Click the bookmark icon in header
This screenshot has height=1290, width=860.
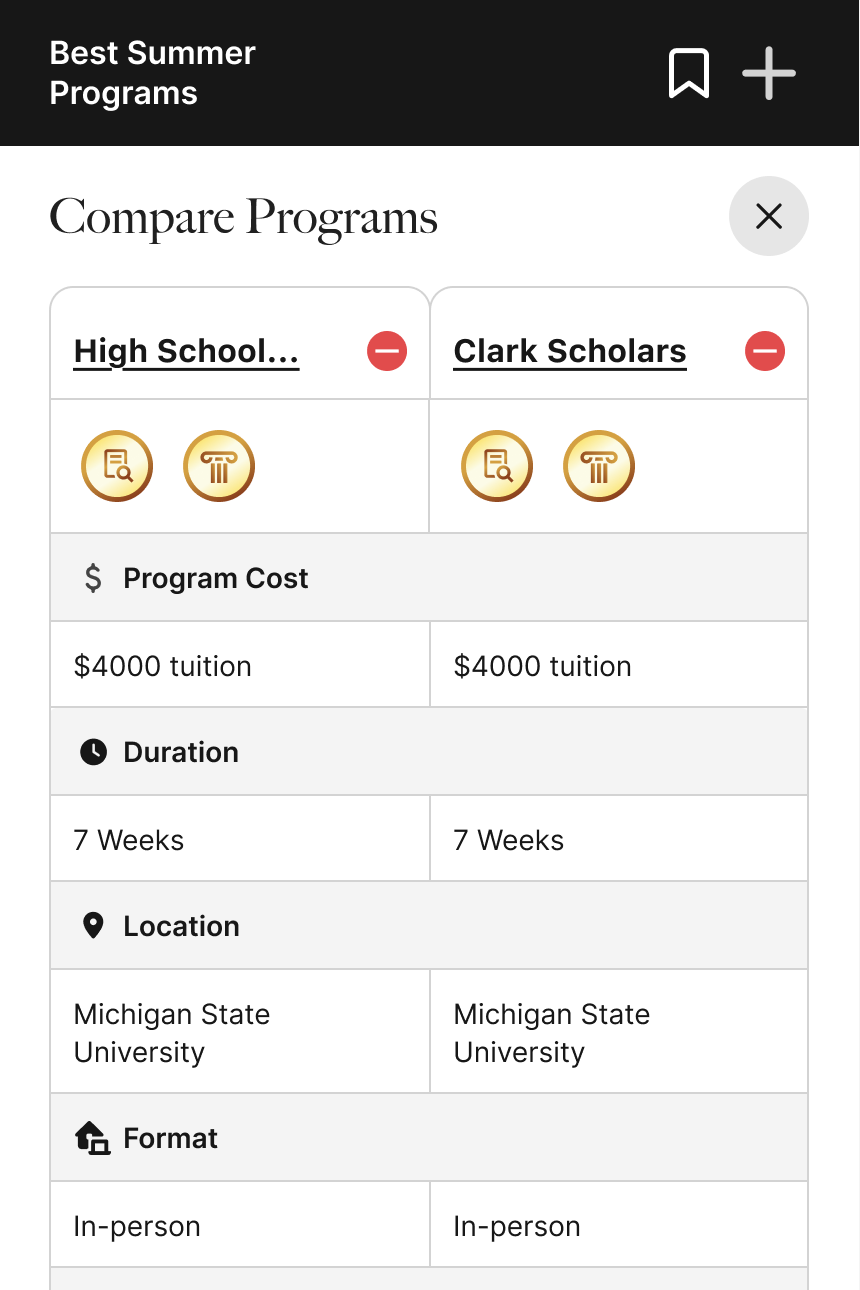[x=689, y=73]
